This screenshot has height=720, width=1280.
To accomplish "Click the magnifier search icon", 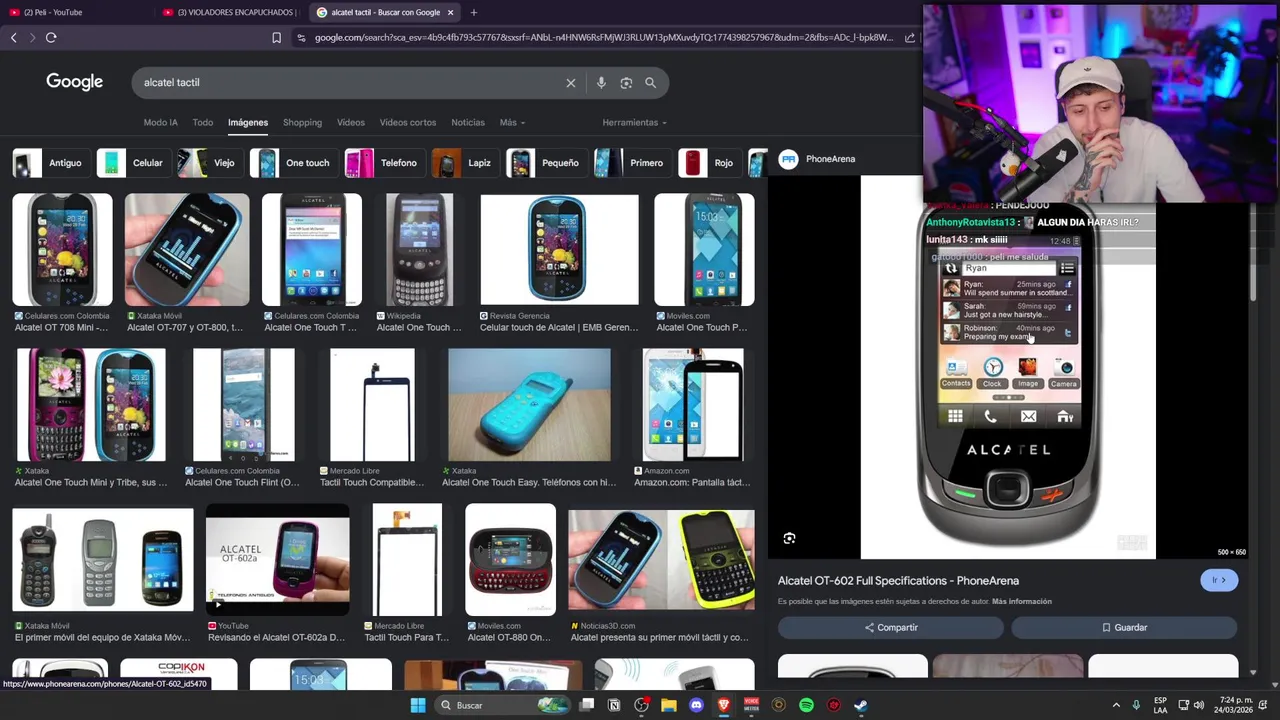I will click(650, 83).
